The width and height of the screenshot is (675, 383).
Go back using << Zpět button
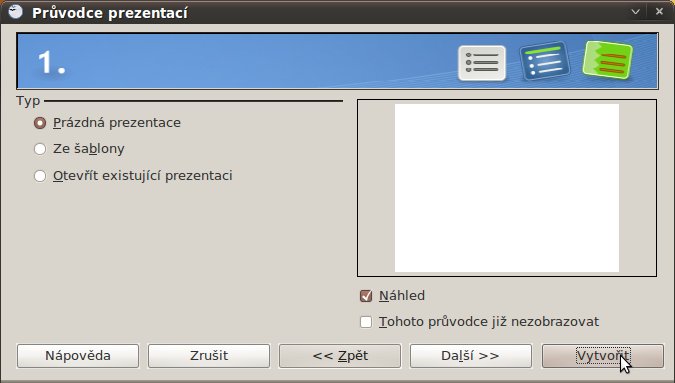(340, 356)
